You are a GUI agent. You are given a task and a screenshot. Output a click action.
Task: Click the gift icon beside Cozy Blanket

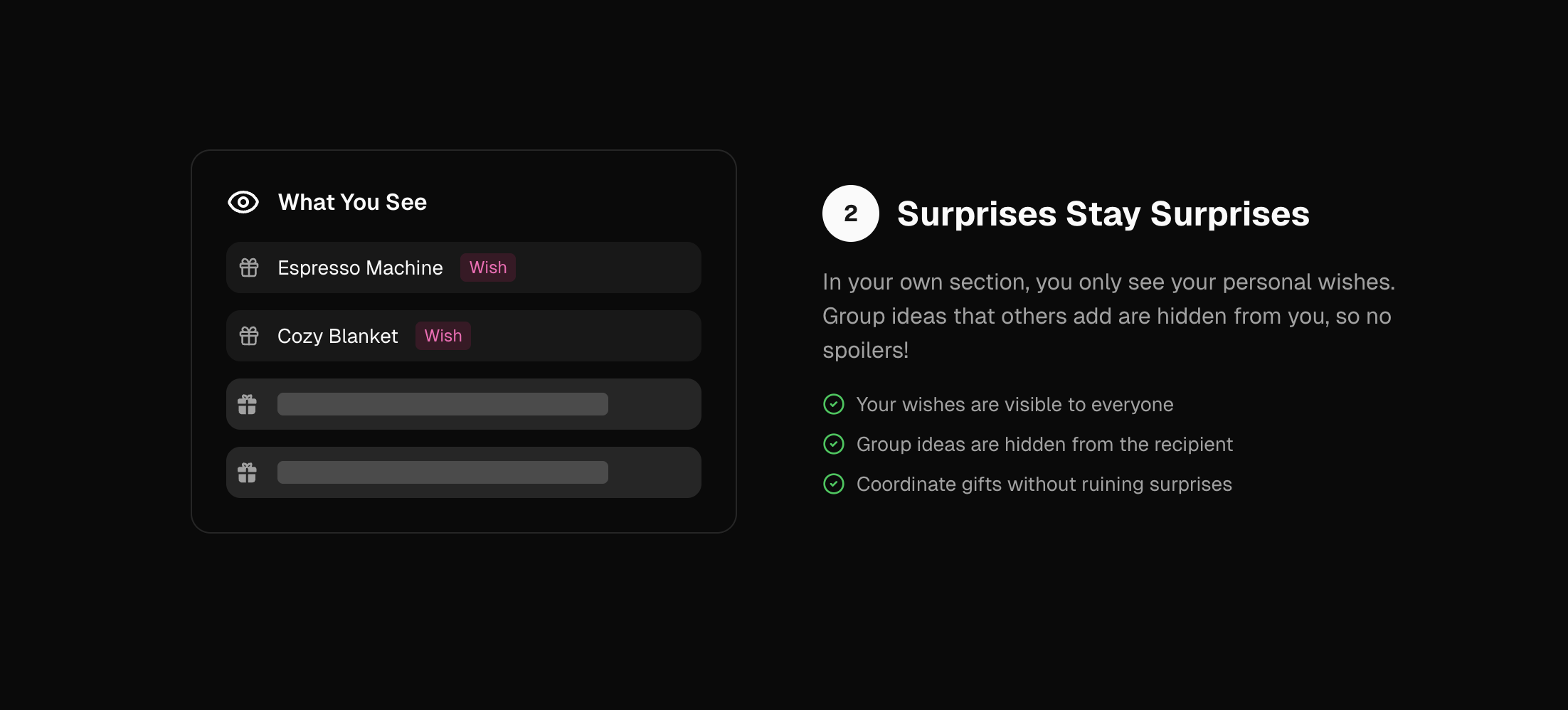pyautogui.click(x=249, y=336)
